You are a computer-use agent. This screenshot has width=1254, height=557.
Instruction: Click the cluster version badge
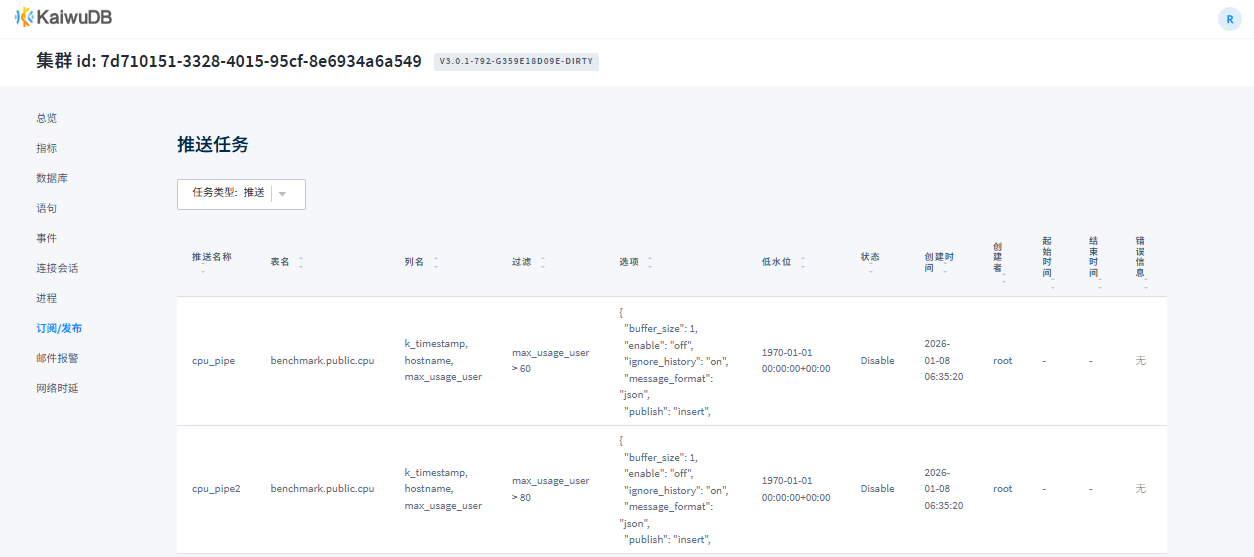pyautogui.click(x=516, y=61)
